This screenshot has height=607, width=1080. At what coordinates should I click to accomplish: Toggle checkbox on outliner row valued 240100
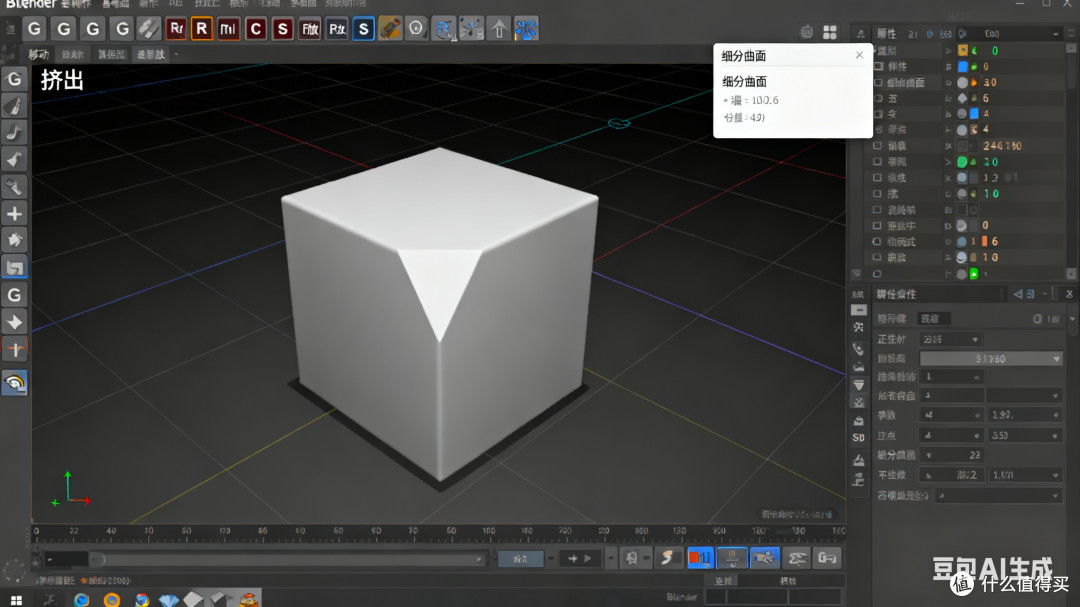[x=878, y=146]
